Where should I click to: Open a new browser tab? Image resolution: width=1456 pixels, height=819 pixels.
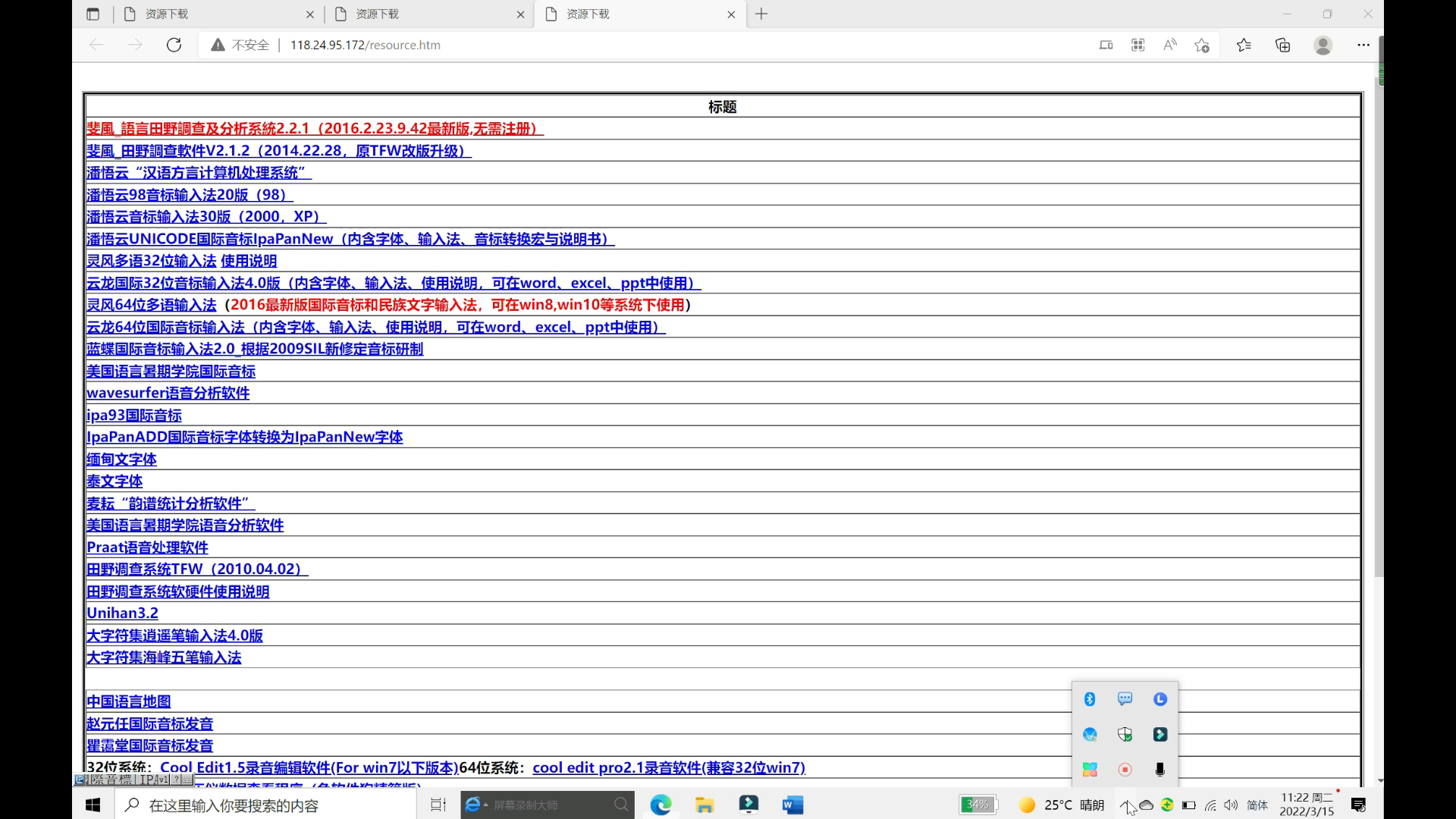[x=761, y=14]
